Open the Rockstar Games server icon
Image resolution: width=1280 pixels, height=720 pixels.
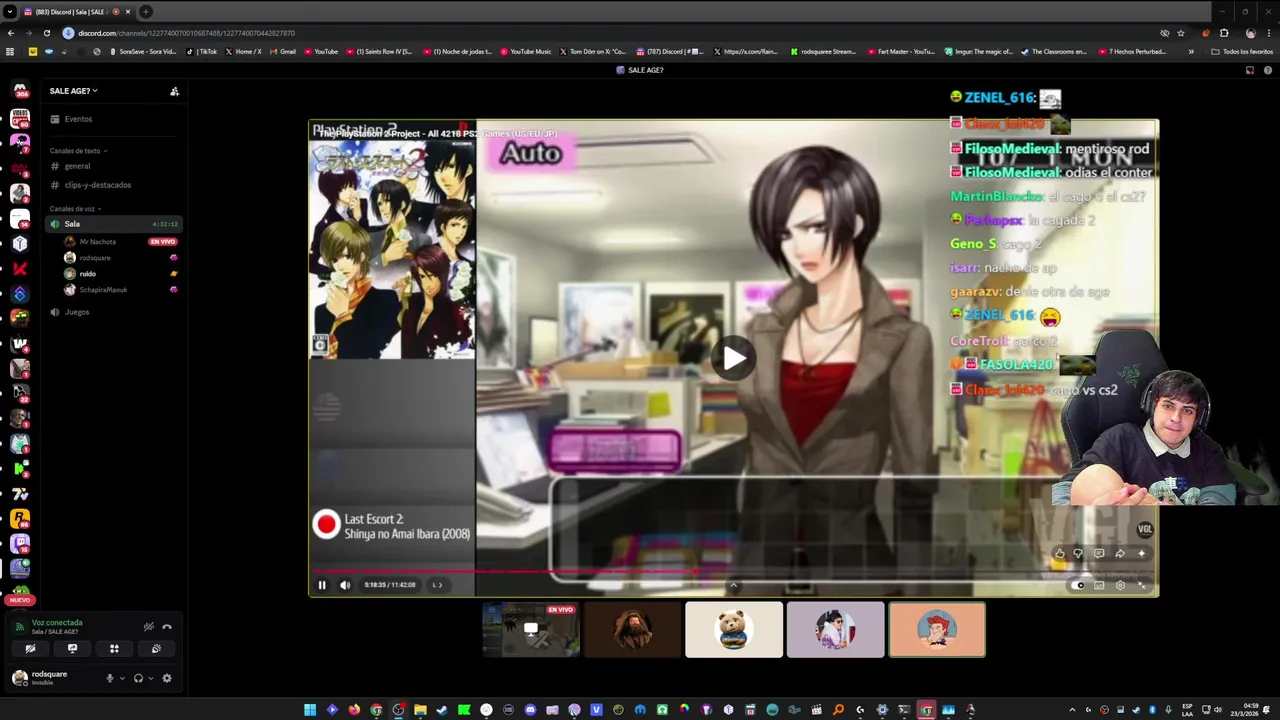(20, 519)
